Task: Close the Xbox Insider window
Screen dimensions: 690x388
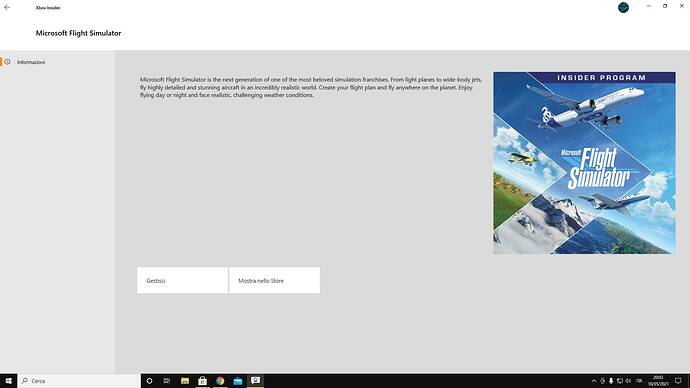Action: click(682, 6)
